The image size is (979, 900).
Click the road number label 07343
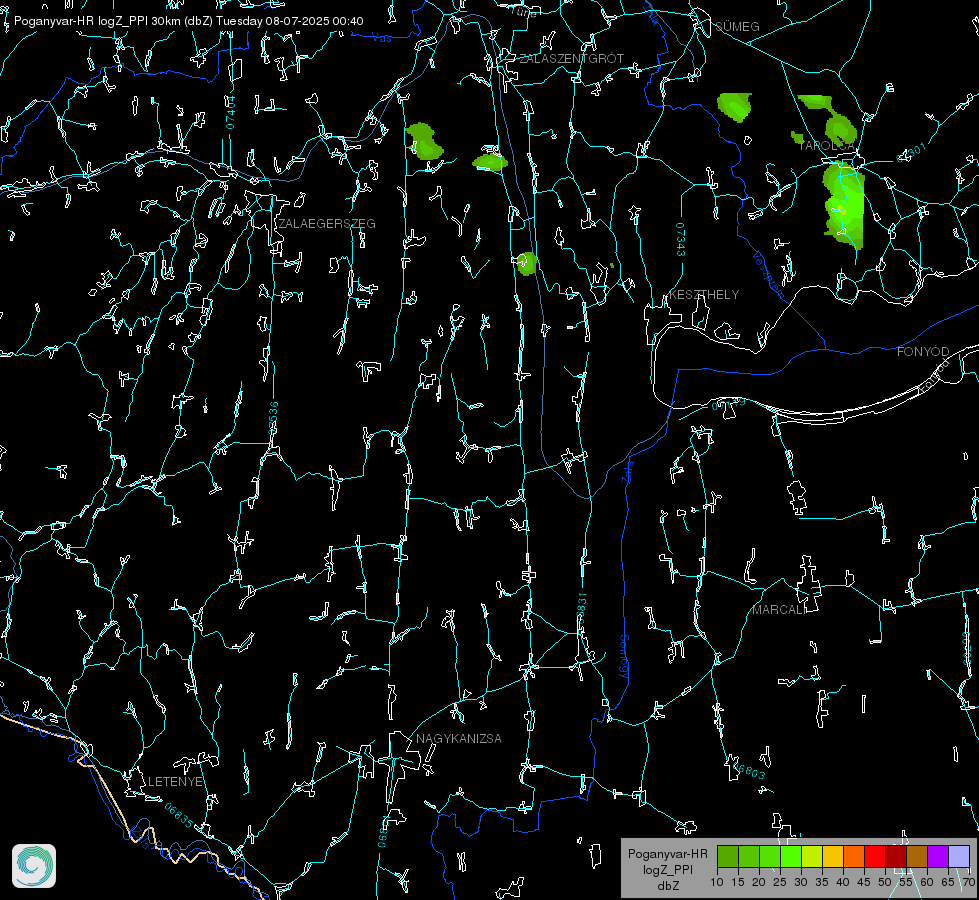pos(681,240)
